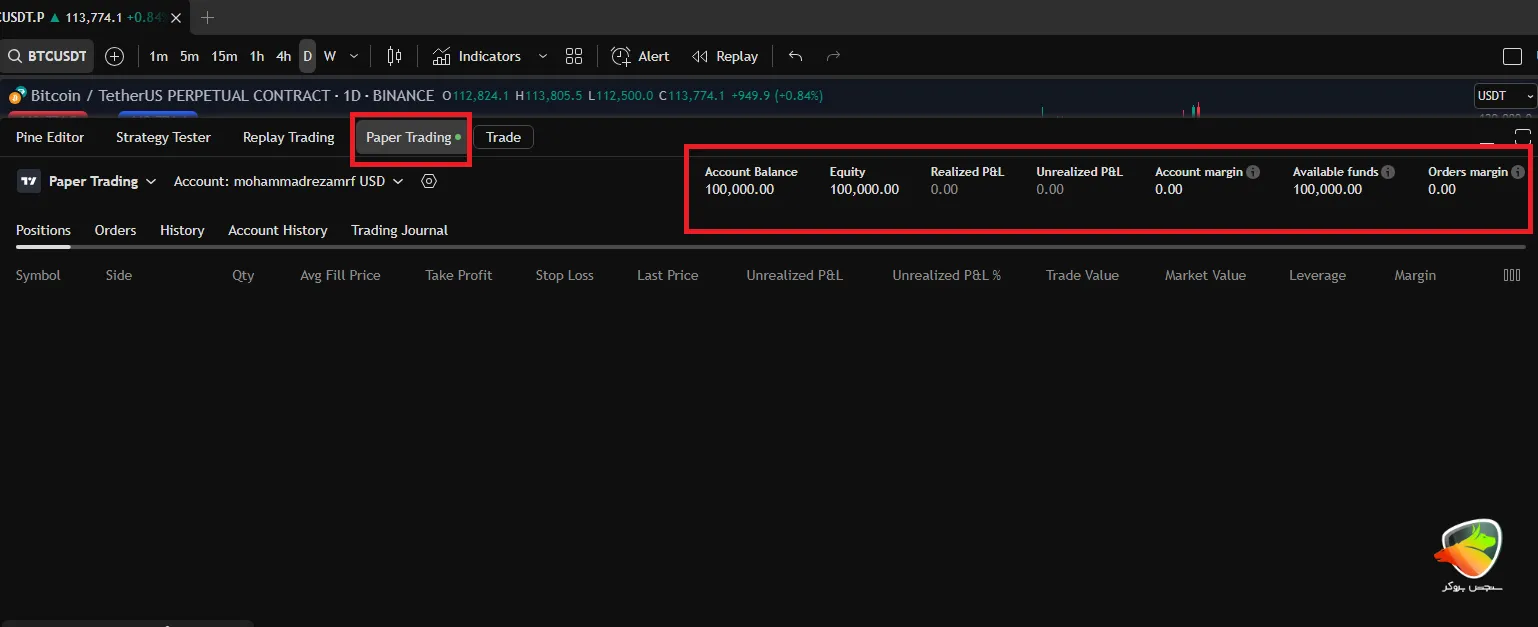Click the Trade button

point(503,137)
